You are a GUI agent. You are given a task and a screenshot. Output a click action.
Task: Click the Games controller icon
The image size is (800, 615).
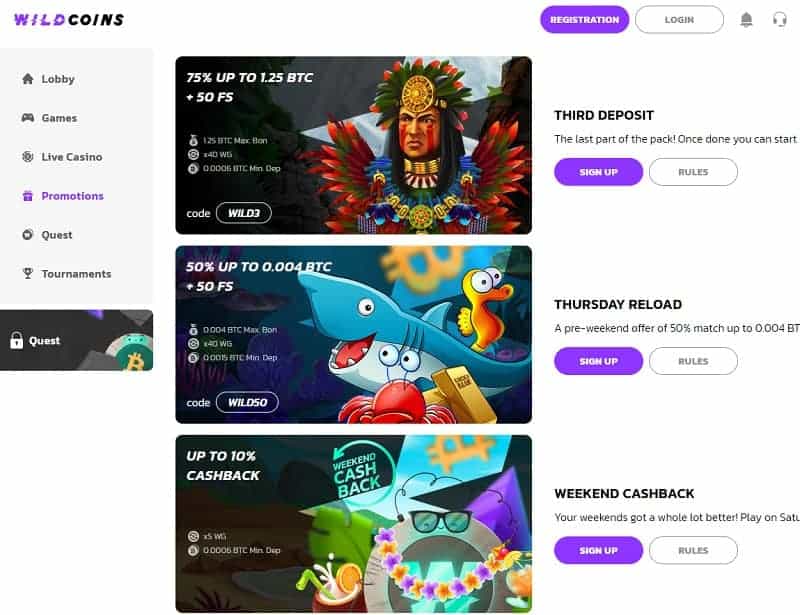[28, 118]
